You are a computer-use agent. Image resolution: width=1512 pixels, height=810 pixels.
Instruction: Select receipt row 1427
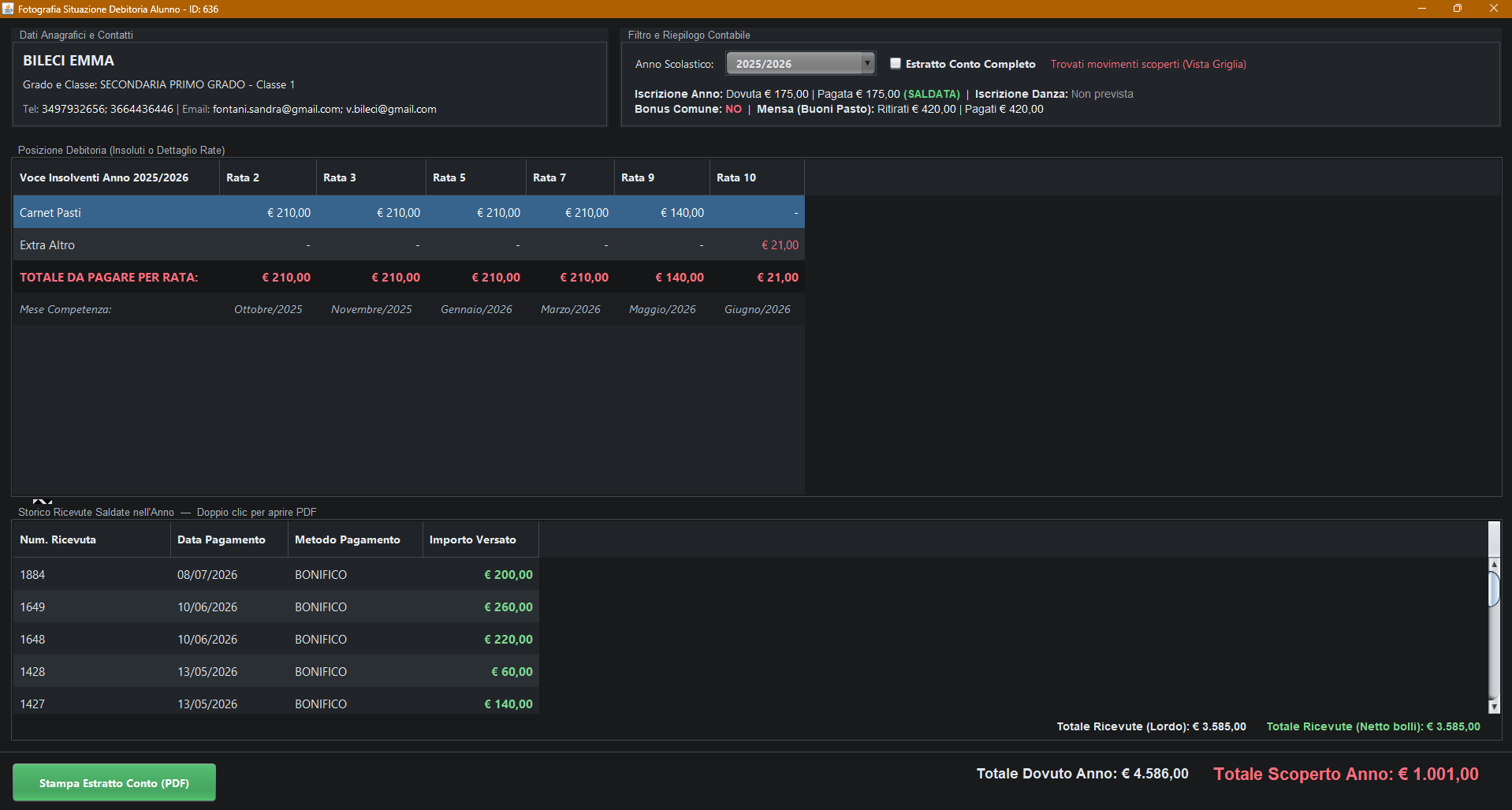pyautogui.click(x=276, y=702)
